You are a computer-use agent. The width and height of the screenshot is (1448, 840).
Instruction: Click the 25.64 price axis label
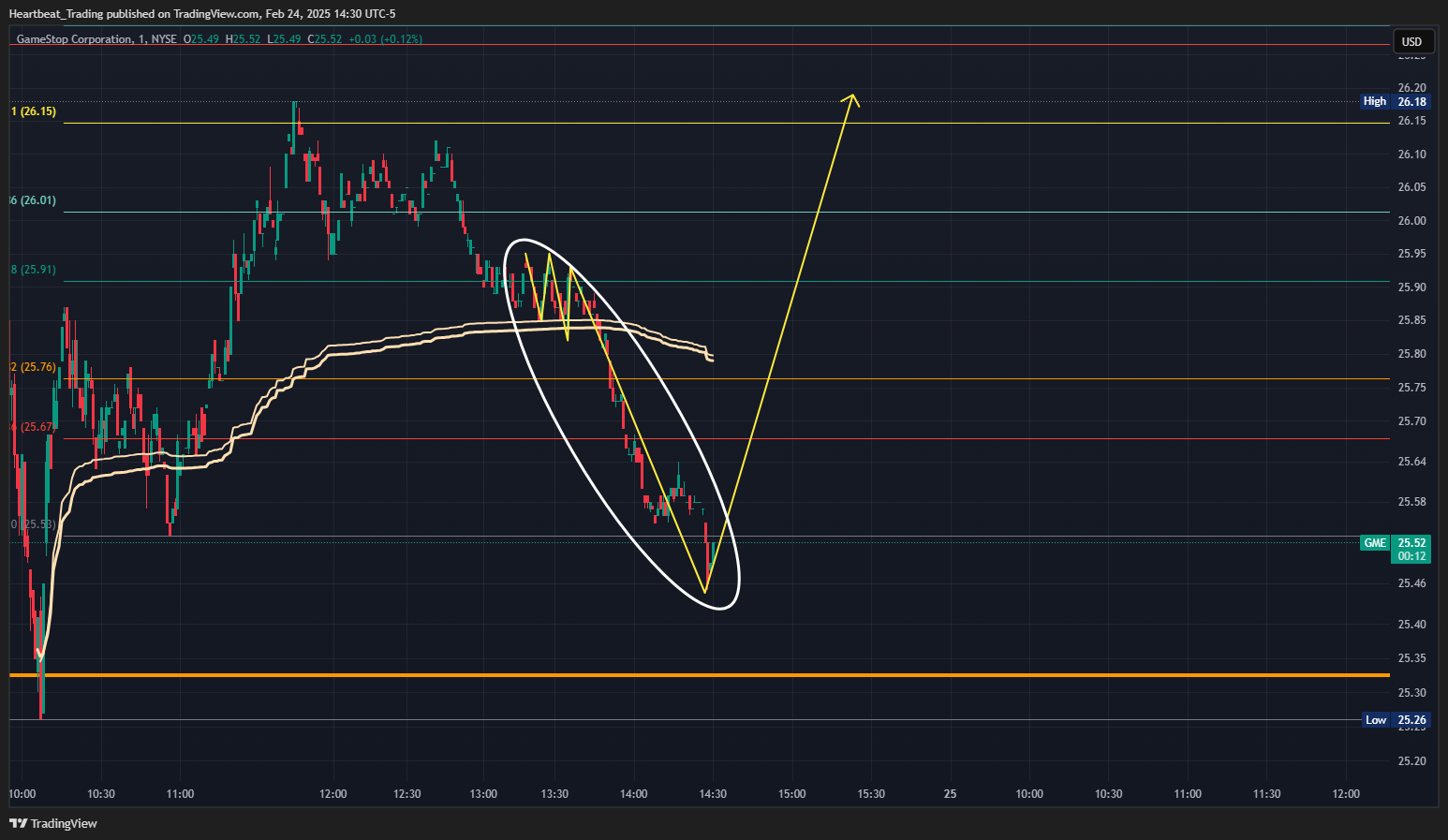click(x=1411, y=462)
